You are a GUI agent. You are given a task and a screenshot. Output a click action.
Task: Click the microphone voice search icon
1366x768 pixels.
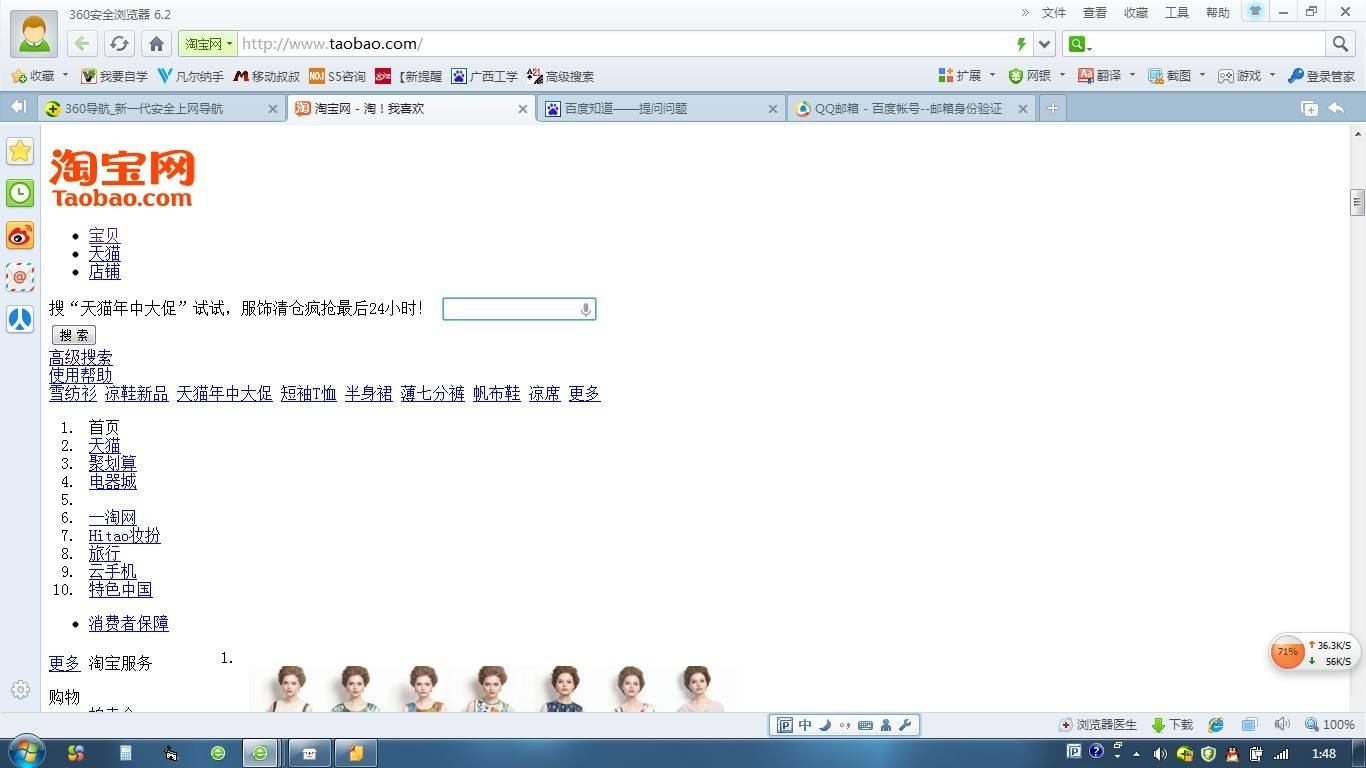pyautogui.click(x=586, y=310)
